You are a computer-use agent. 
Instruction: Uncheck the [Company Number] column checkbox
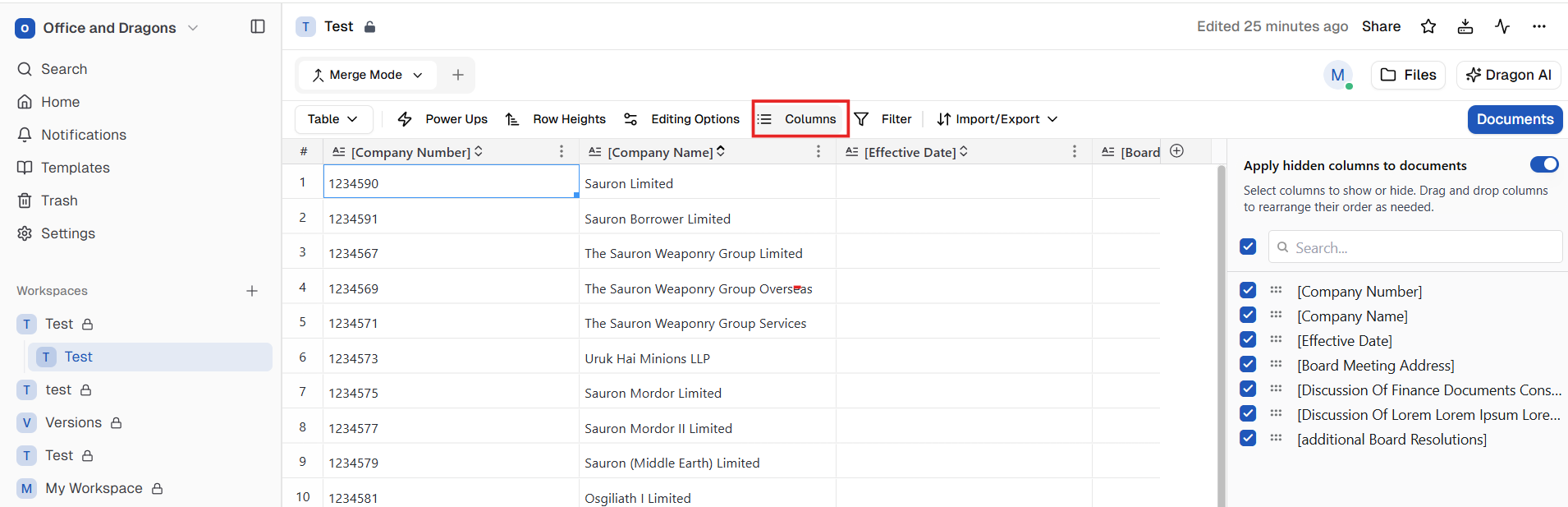(x=1248, y=290)
